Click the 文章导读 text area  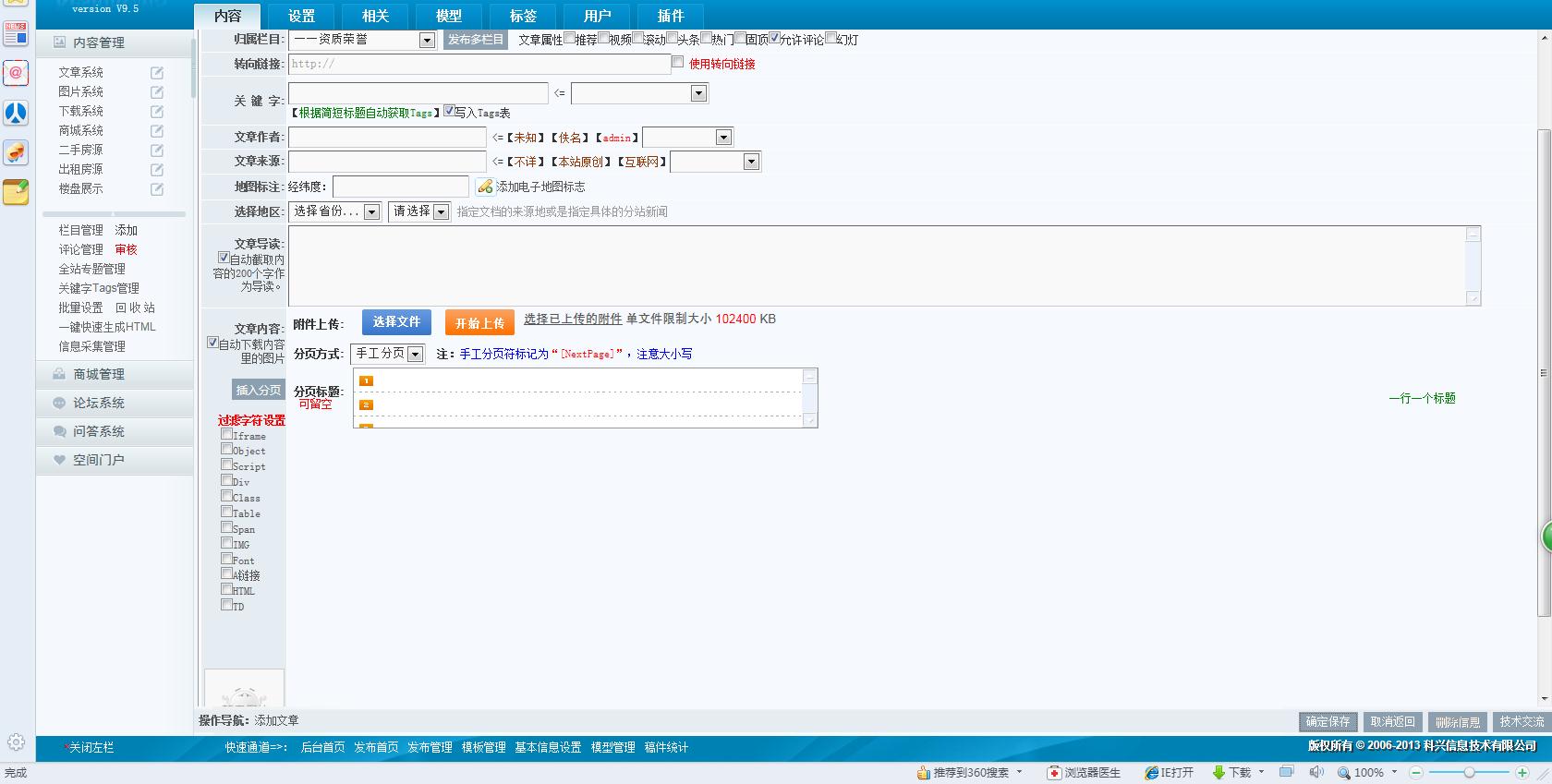click(884, 266)
